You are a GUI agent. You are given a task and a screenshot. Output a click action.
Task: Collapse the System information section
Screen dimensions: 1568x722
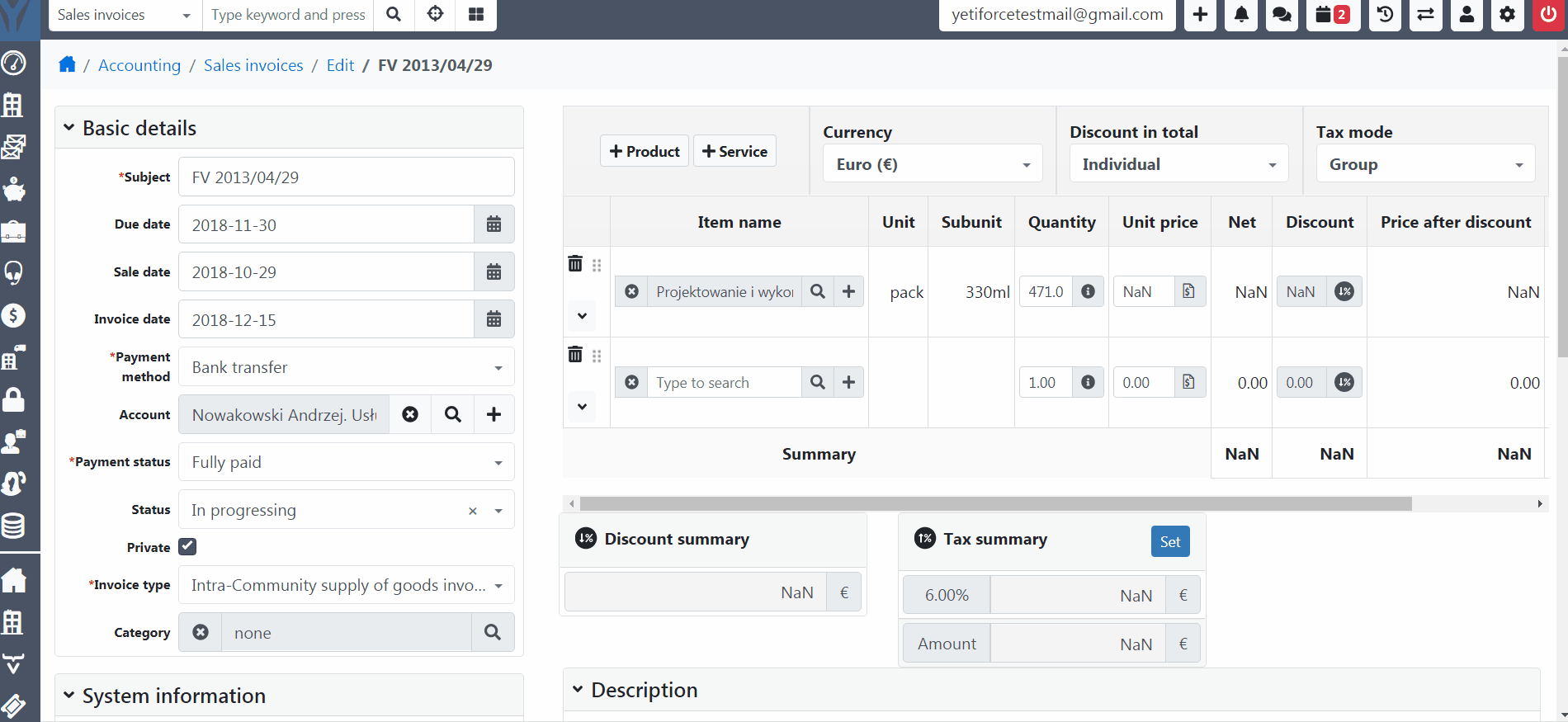pyautogui.click(x=68, y=696)
